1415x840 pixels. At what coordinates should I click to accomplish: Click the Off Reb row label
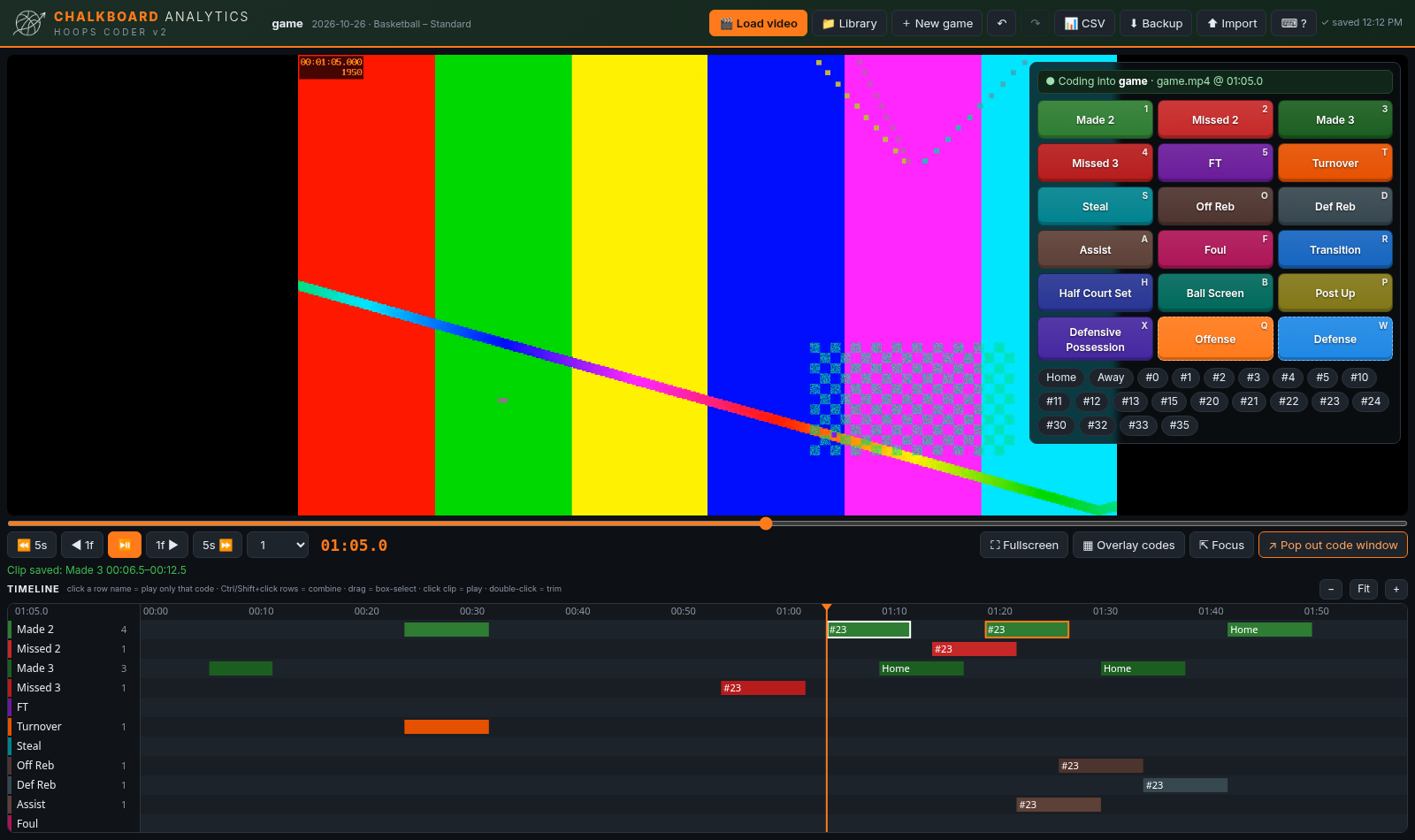pyautogui.click(x=35, y=766)
